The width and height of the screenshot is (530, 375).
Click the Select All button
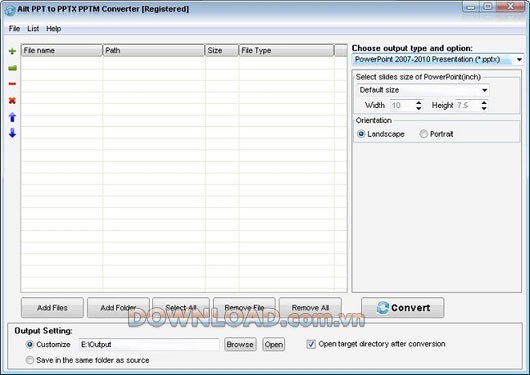coord(181,308)
